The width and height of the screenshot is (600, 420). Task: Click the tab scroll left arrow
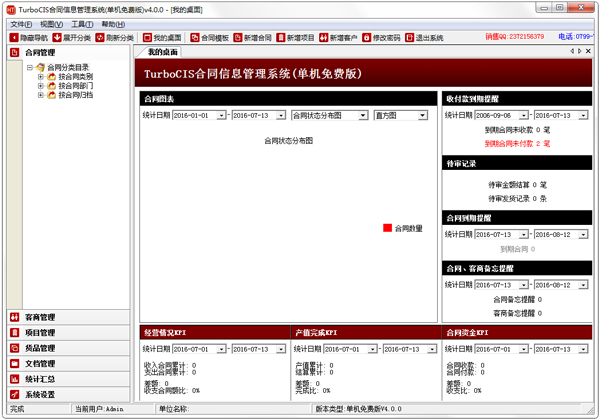pos(572,51)
